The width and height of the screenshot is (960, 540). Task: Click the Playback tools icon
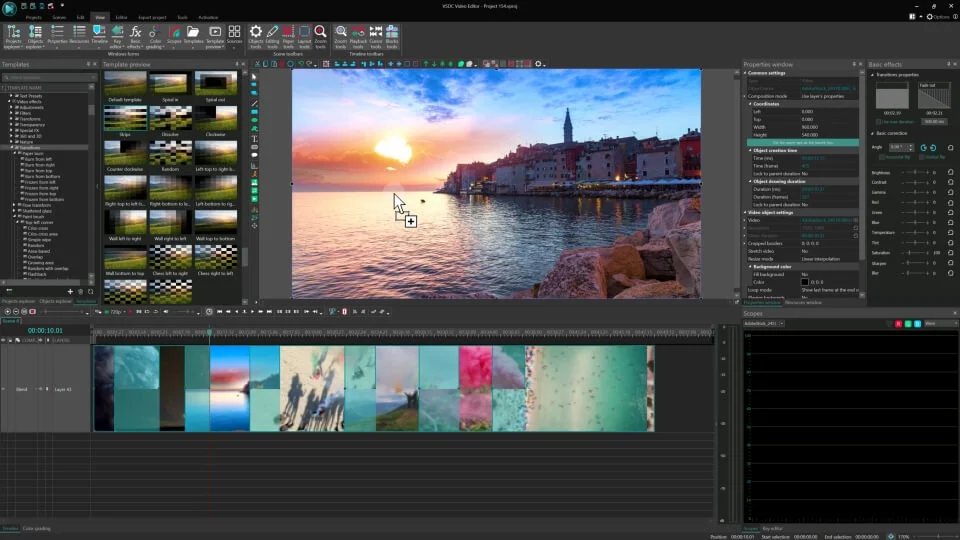click(358, 37)
